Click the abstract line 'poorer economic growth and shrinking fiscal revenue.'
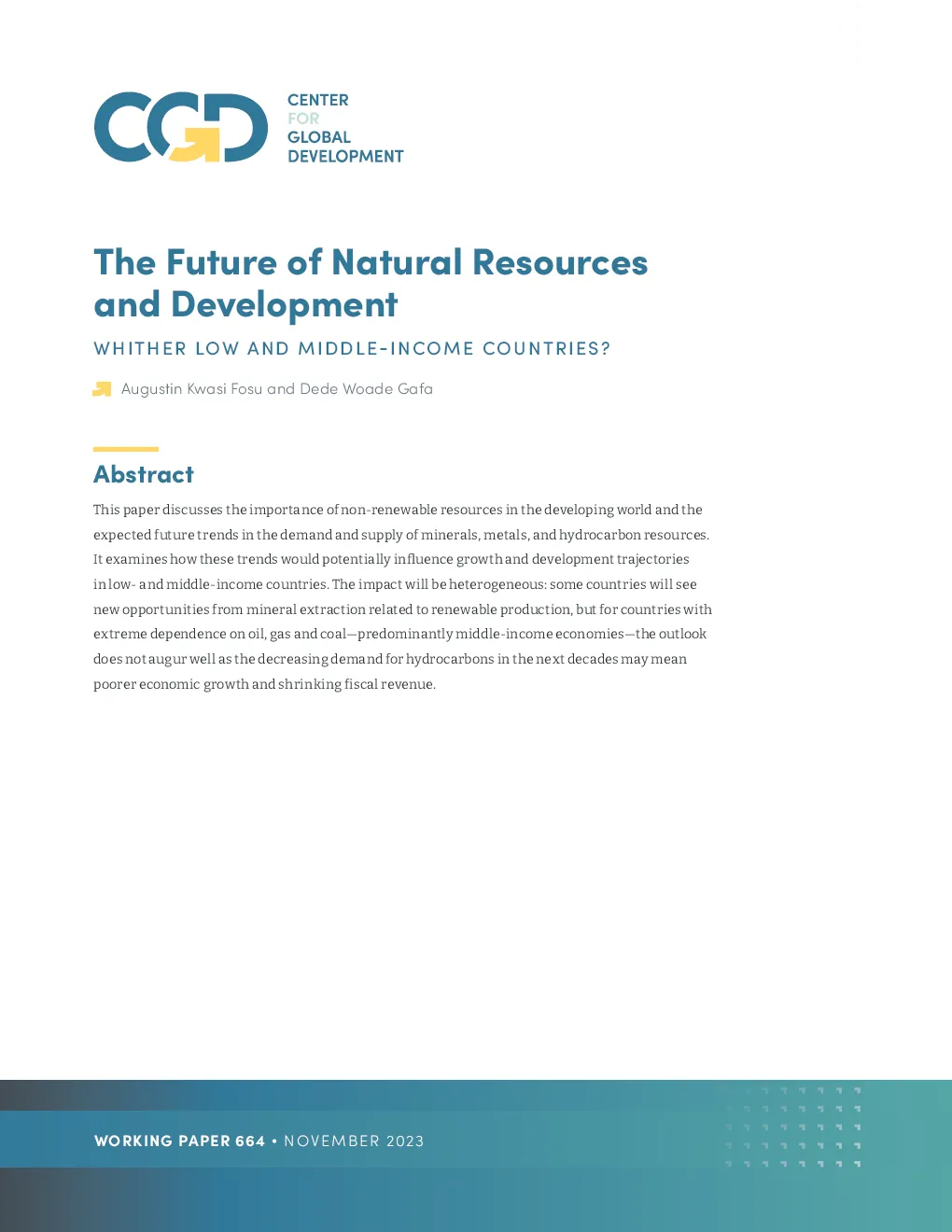The image size is (952, 1232). point(265,684)
